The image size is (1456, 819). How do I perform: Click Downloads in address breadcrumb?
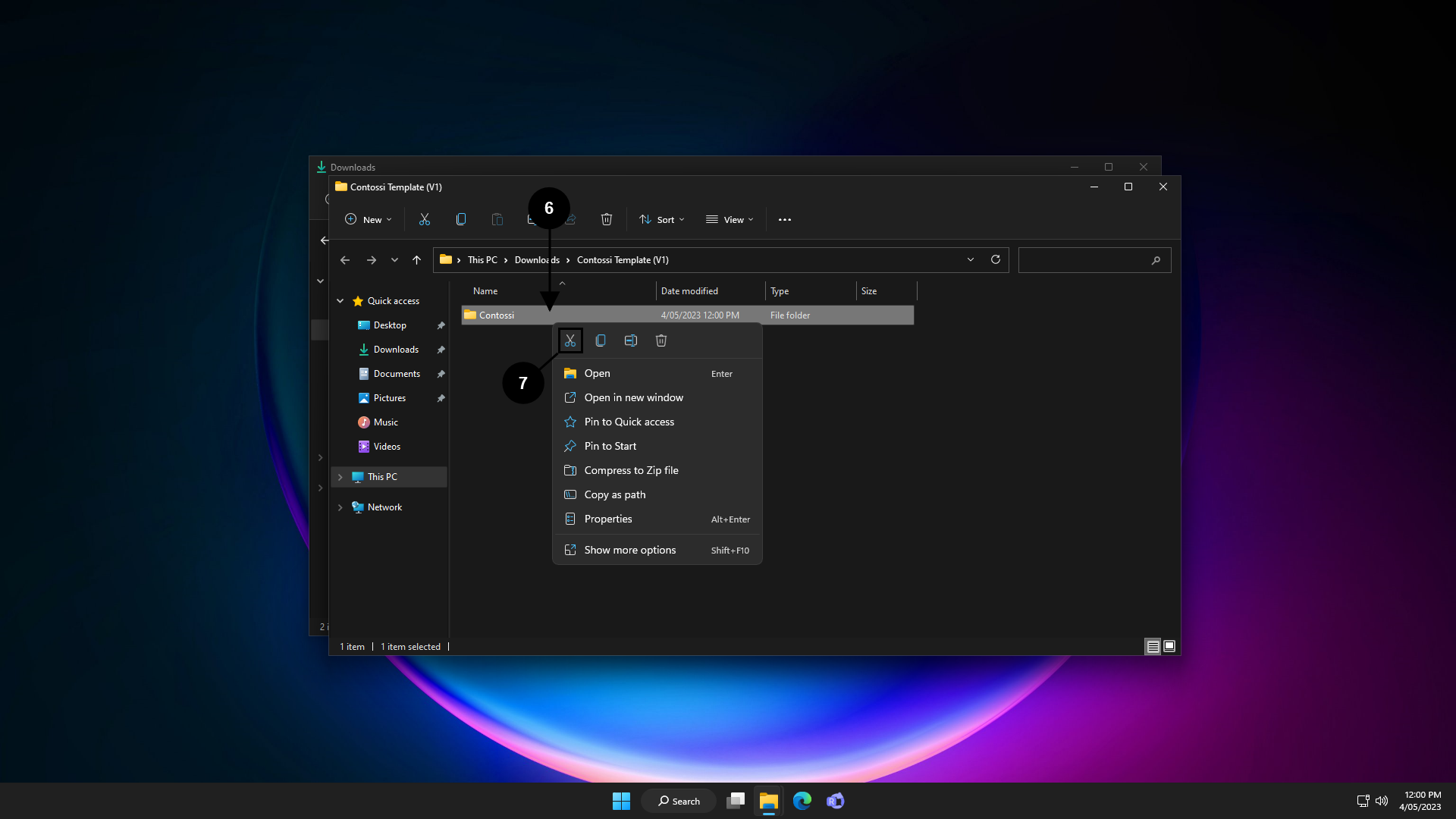click(x=536, y=259)
